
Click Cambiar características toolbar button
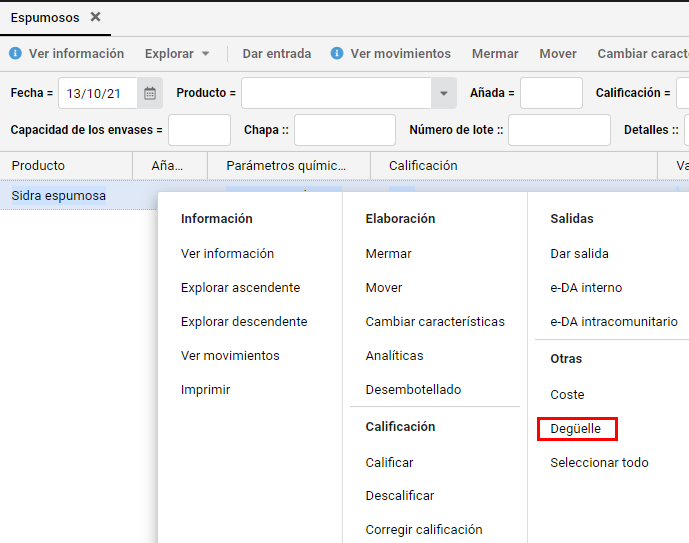tap(643, 54)
